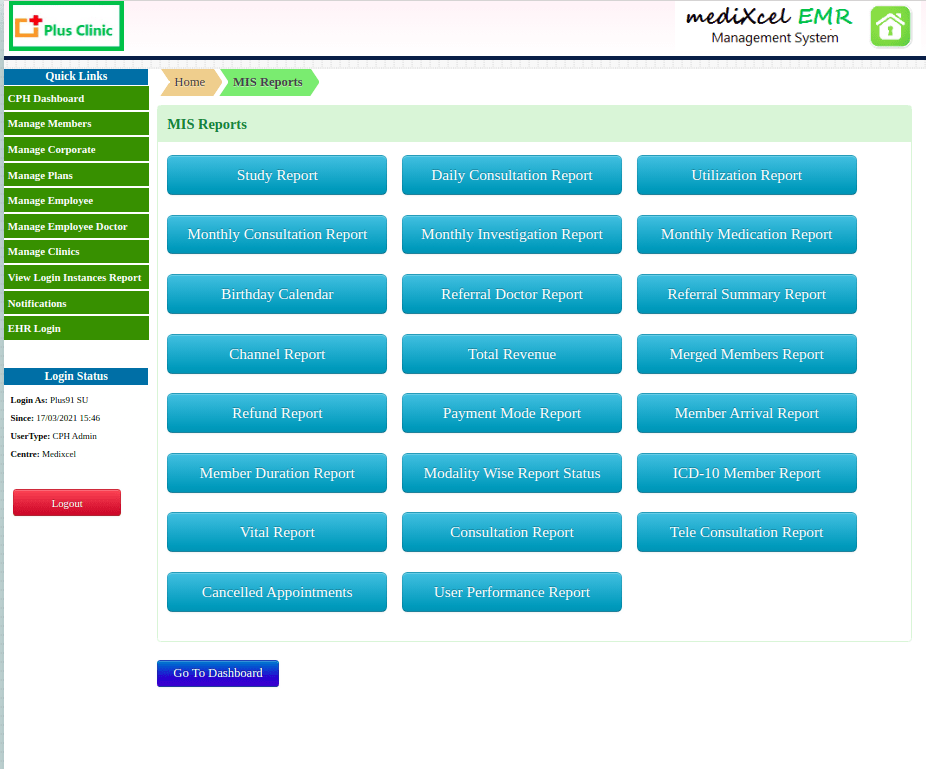Image resolution: width=926 pixels, height=769 pixels.
Task: Click the red Logout button
Action: [67, 503]
